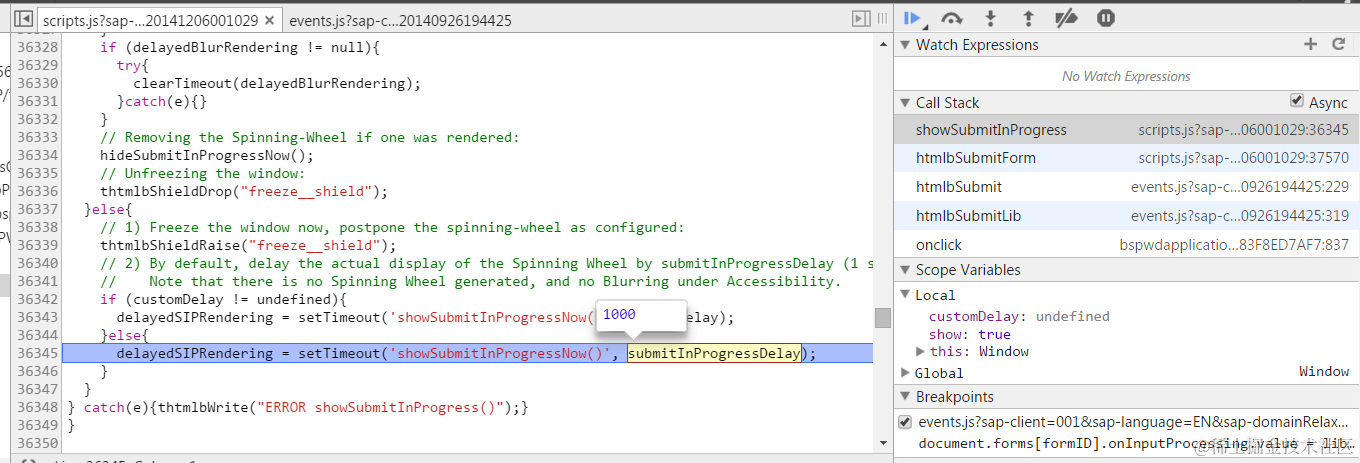Collapse the Watch Expressions section
Screen dimensions: 1360x463
(905, 45)
